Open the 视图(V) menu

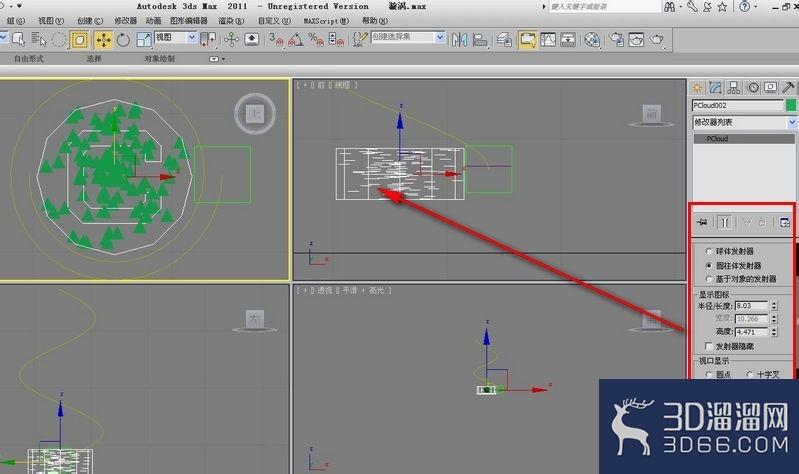click(51, 21)
